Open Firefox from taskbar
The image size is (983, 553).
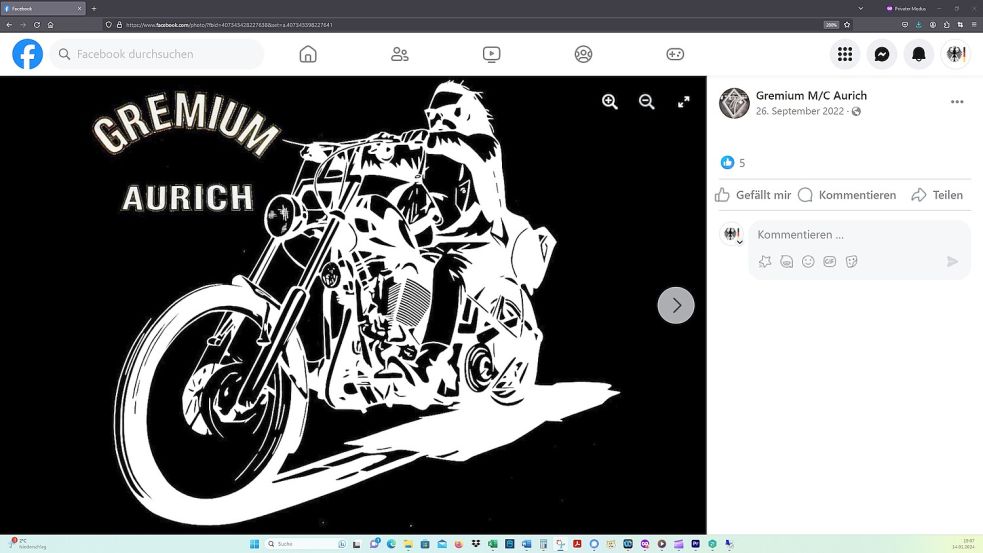click(x=459, y=544)
